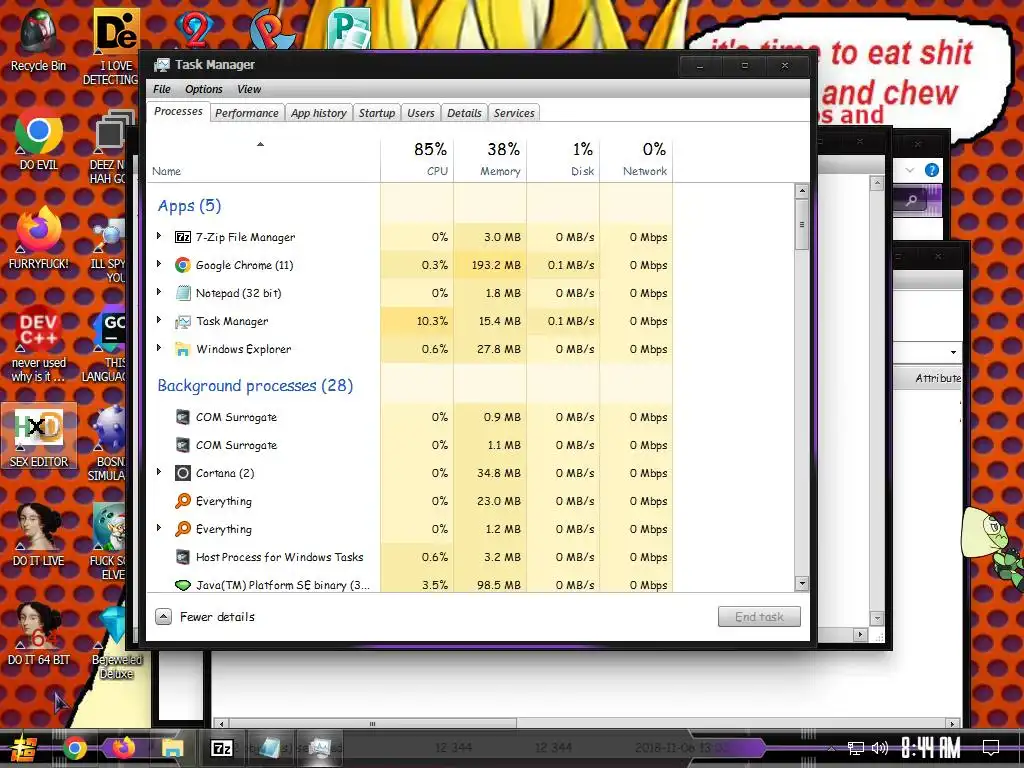Open File Explorer from the taskbar
This screenshot has width=1024, height=768.
[172, 748]
